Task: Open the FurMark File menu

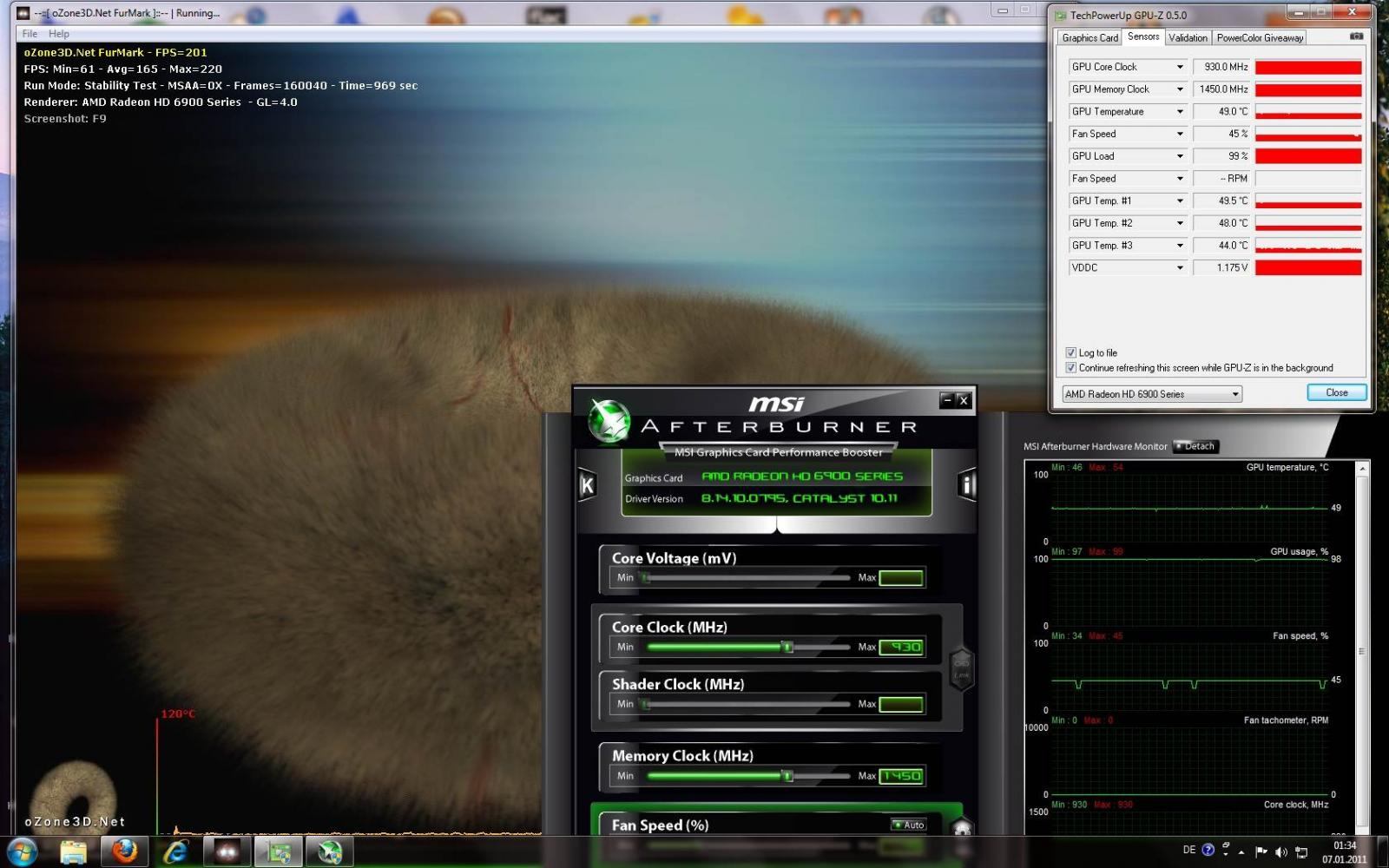Action: [x=30, y=34]
